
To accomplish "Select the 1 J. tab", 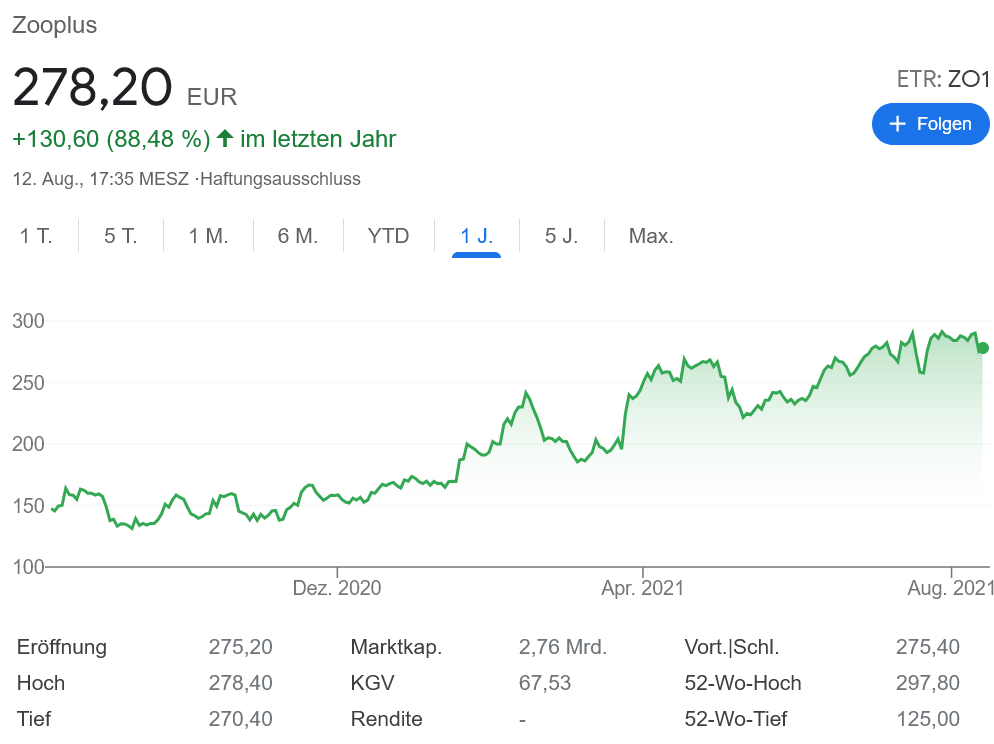I will 476,237.
